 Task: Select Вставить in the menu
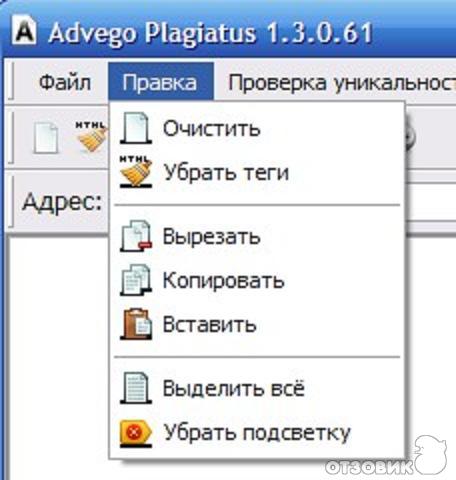(257, 324)
